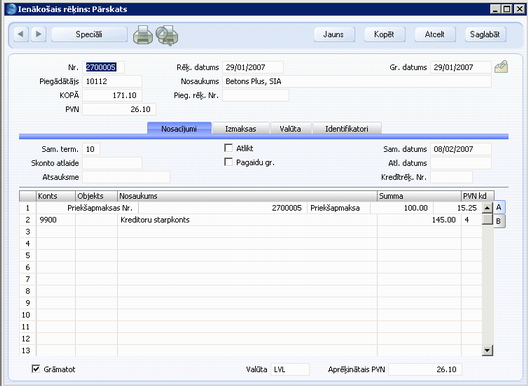This screenshot has height=386, width=528.
Task: Click Summa column header
Action: coord(419,196)
